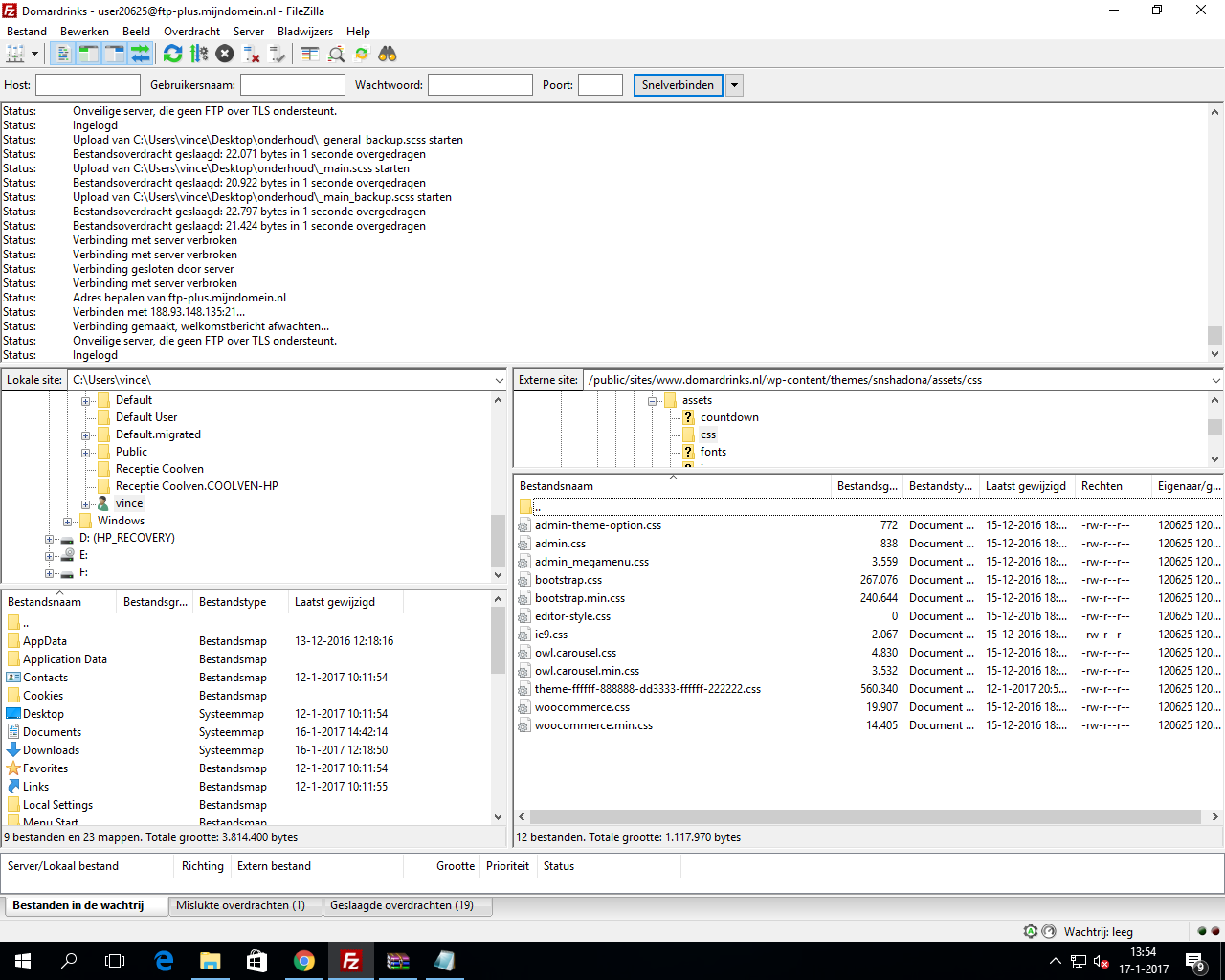The width and height of the screenshot is (1225, 980).
Task: Toggle synchronized browsing icon
Action: click(362, 55)
